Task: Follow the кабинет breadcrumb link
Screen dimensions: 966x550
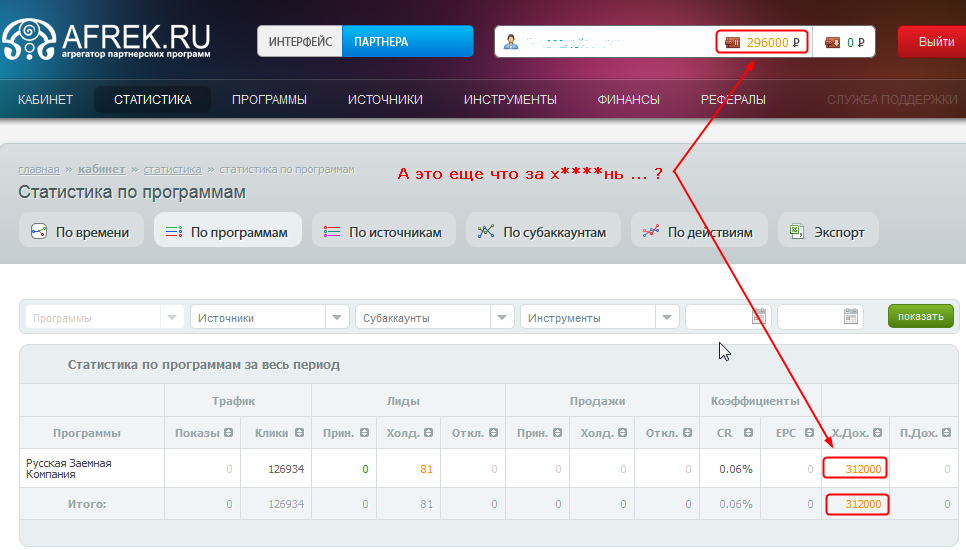Action: coord(102,169)
